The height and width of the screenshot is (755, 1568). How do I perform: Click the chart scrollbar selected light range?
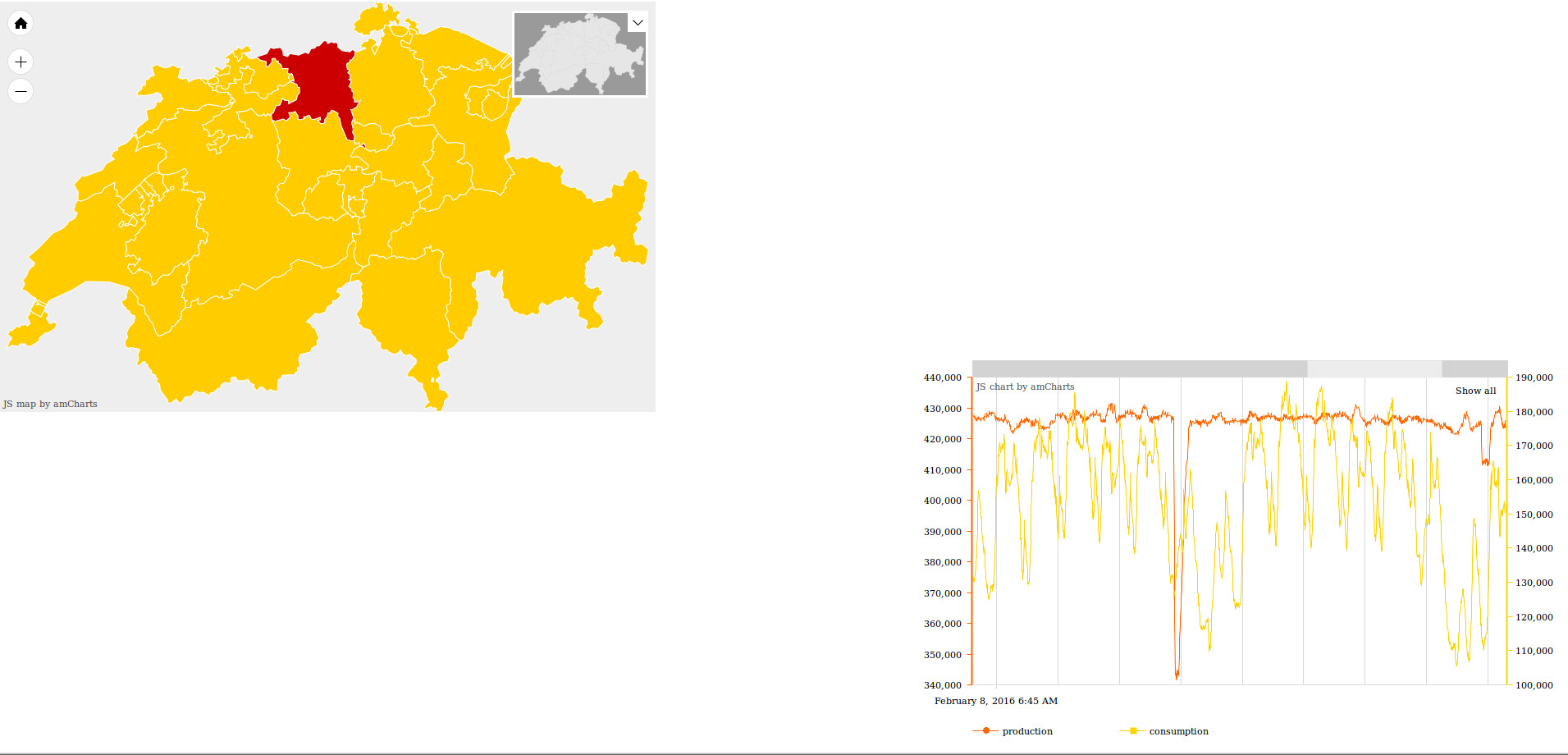[1374, 368]
